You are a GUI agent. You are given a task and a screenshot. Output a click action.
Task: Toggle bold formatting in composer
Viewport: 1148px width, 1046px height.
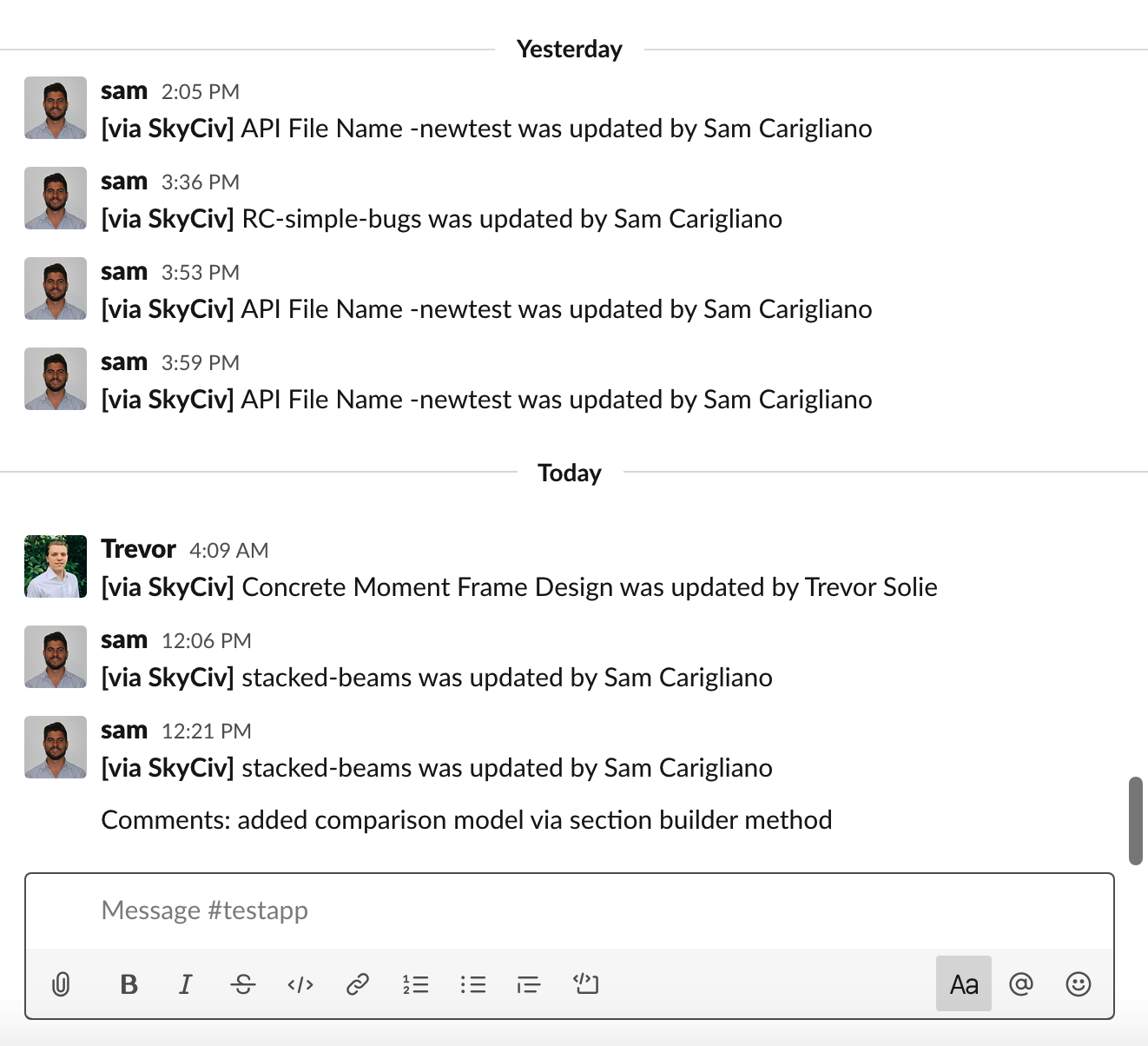[x=129, y=984]
